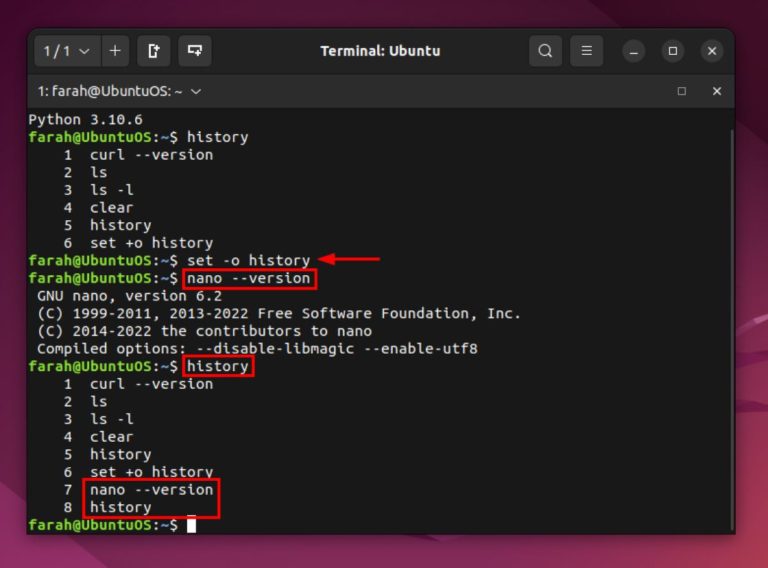768x568 pixels.
Task: Click the add terminal right split icon
Action: [154, 50]
